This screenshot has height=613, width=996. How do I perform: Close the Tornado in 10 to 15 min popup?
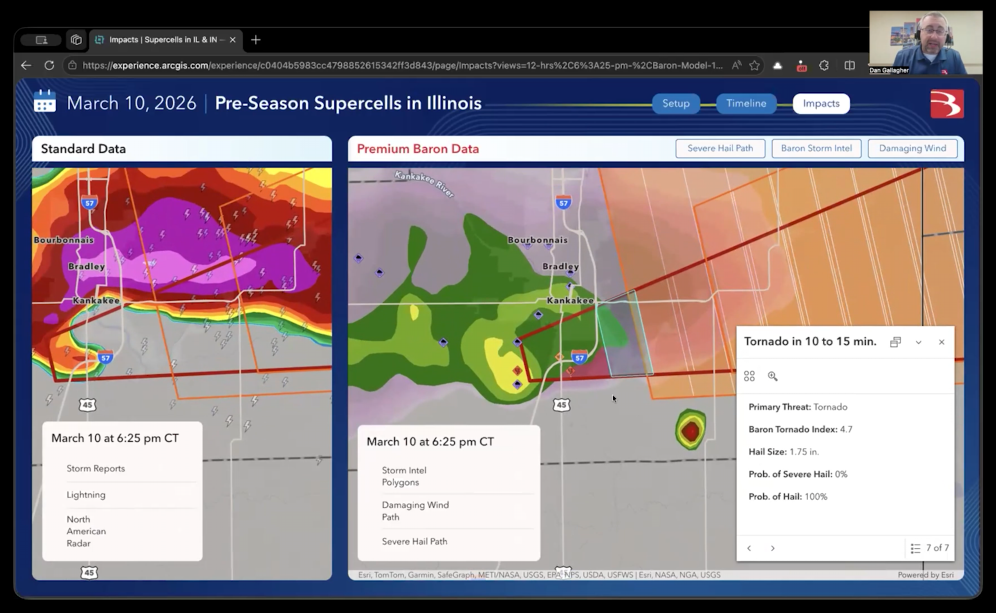pos(941,342)
